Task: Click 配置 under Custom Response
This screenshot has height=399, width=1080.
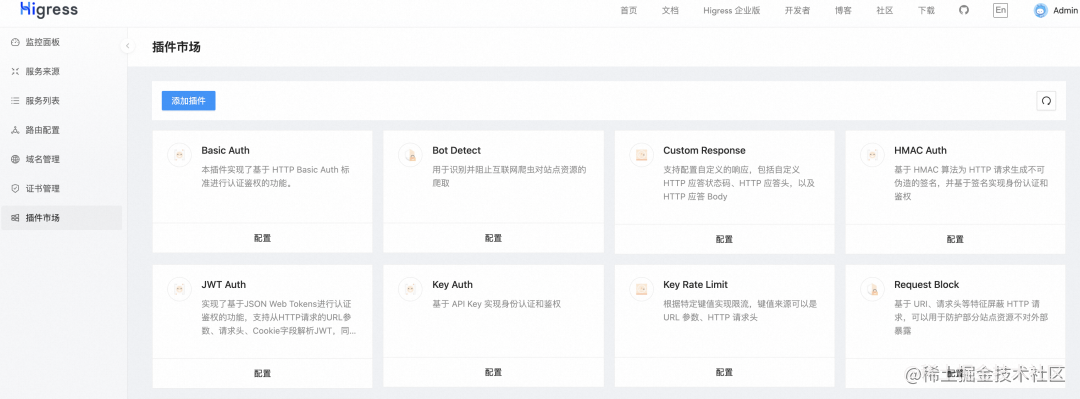Action: (724, 238)
